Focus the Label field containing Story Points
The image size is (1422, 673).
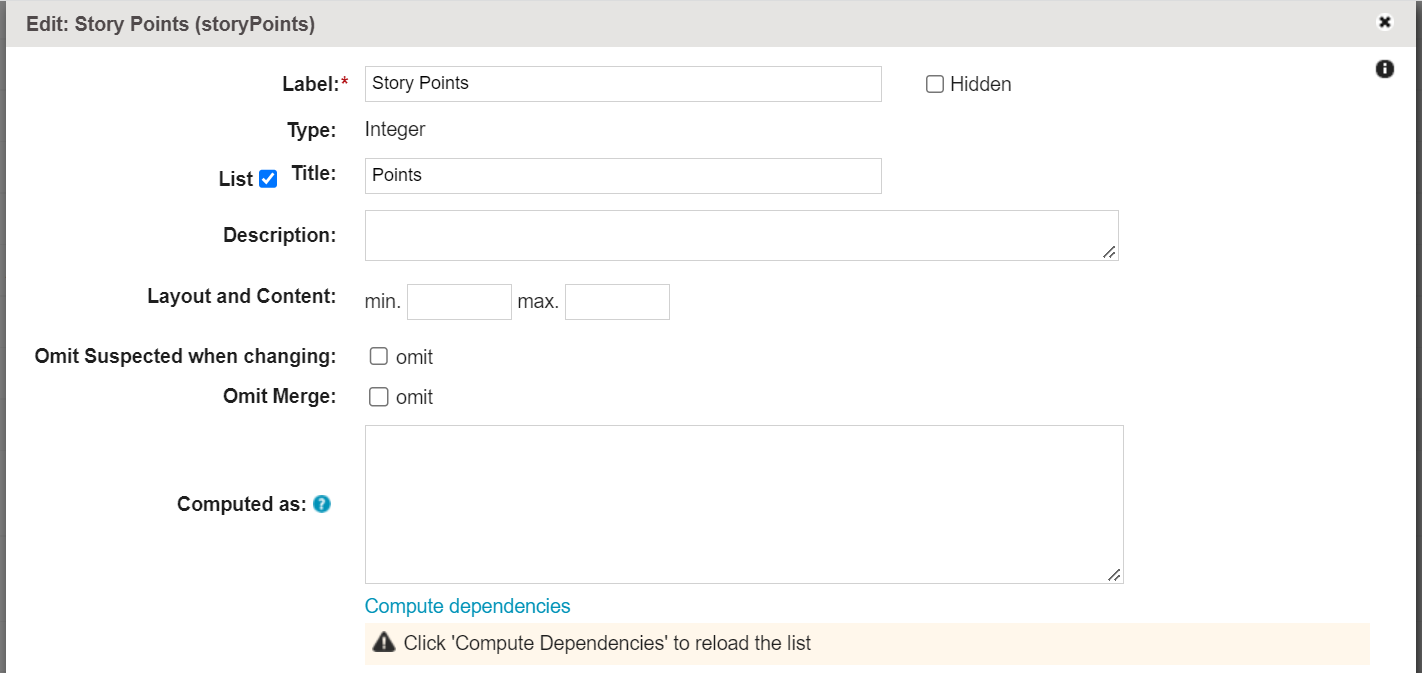click(x=622, y=84)
